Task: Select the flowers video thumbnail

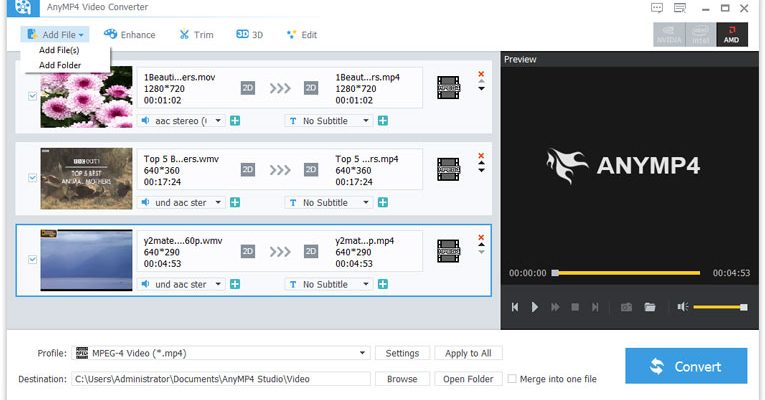Action: (x=86, y=97)
